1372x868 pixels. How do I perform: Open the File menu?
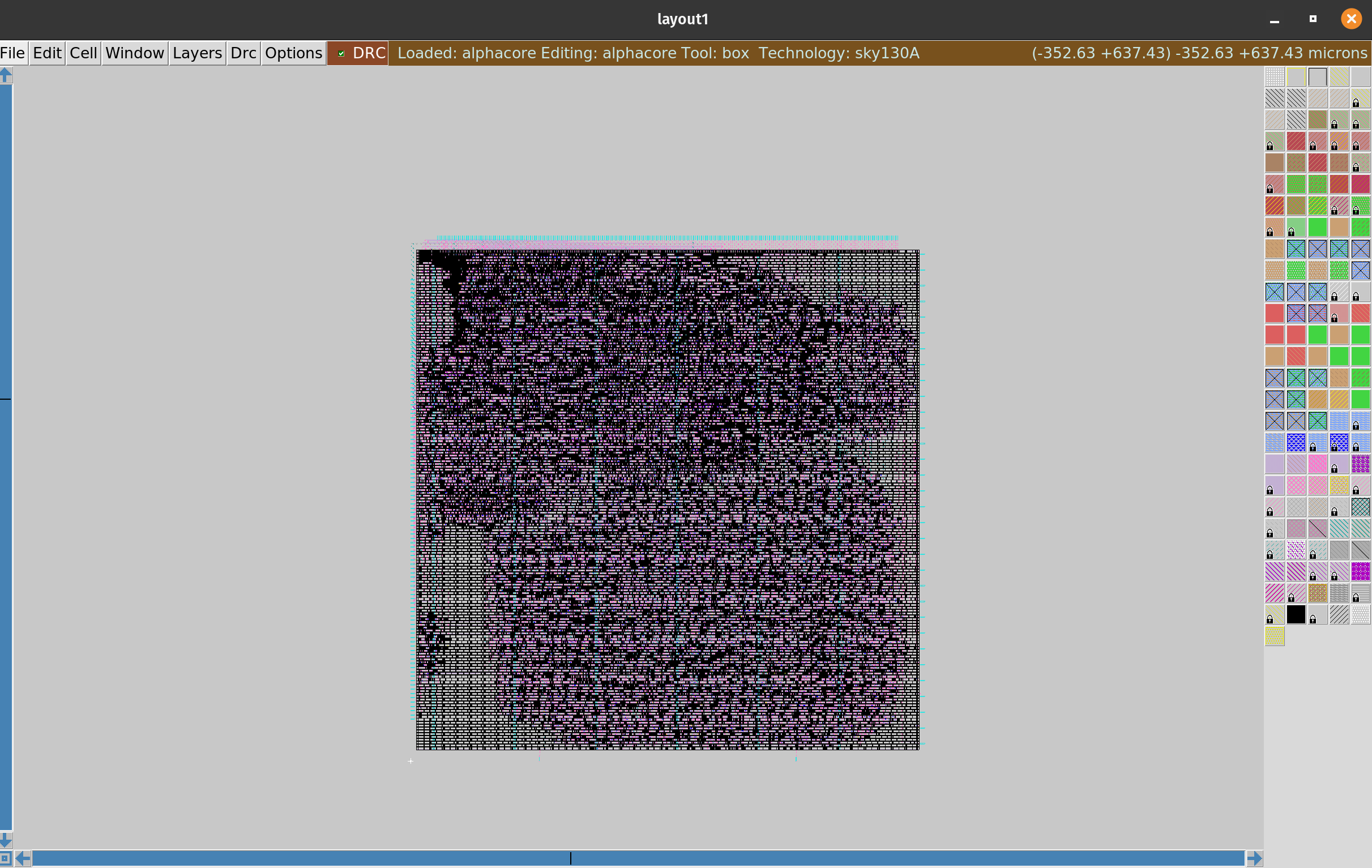point(12,53)
